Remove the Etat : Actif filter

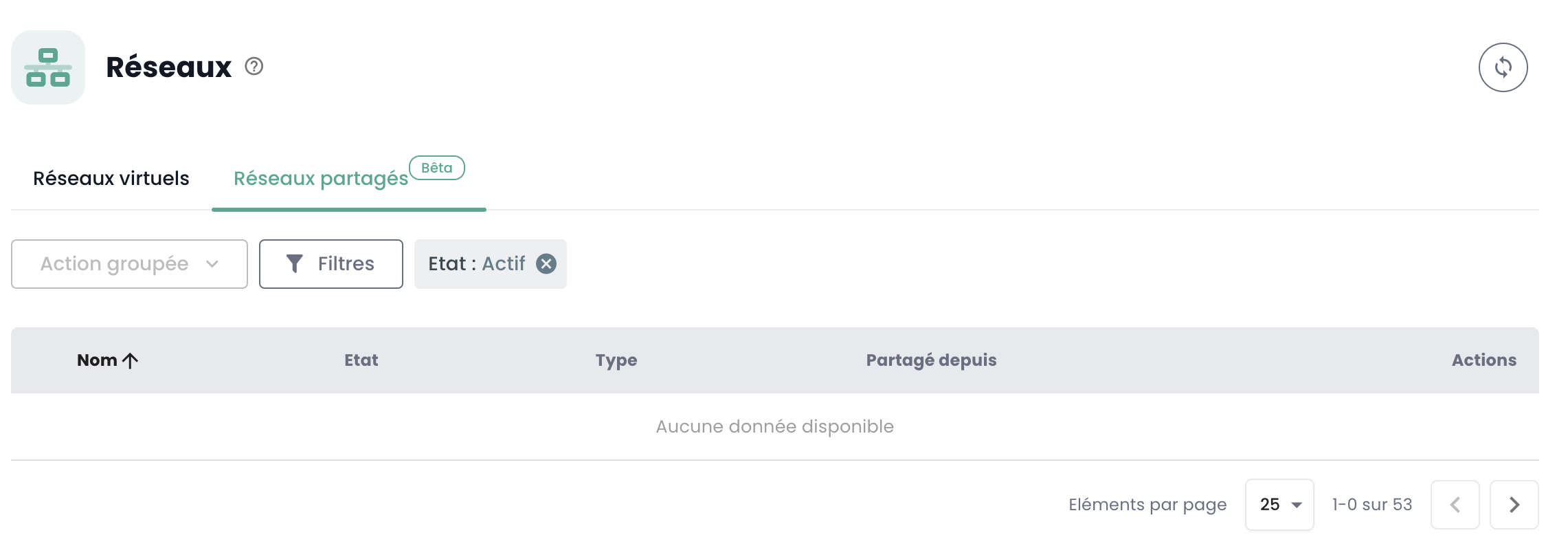(x=546, y=264)
